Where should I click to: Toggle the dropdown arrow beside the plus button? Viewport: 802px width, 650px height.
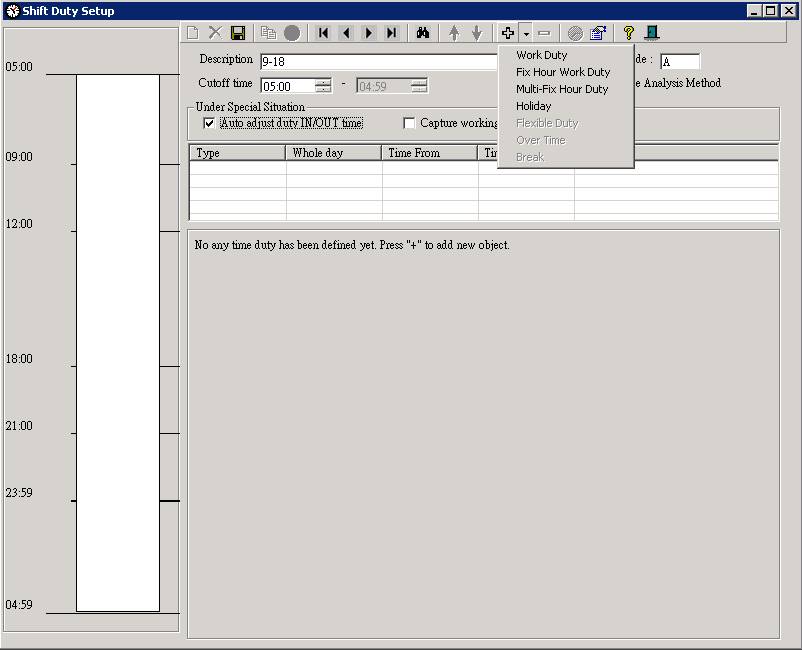[x=526, y=34]
